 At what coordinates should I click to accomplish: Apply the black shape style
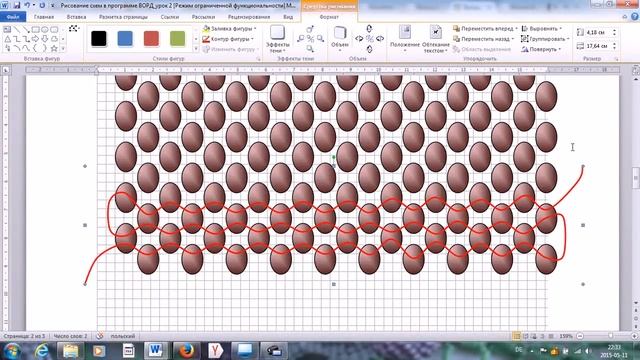coord(99,39)
